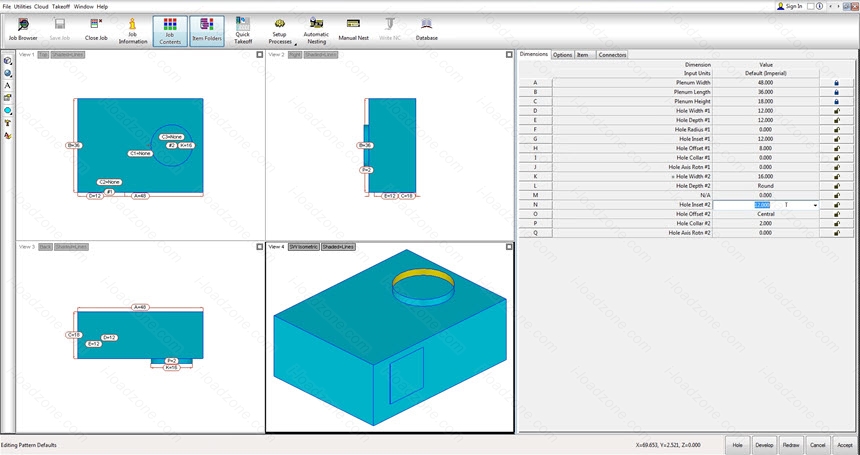Open the Hole Inset #2 value dropdown arrow

[x=815, y=205]
